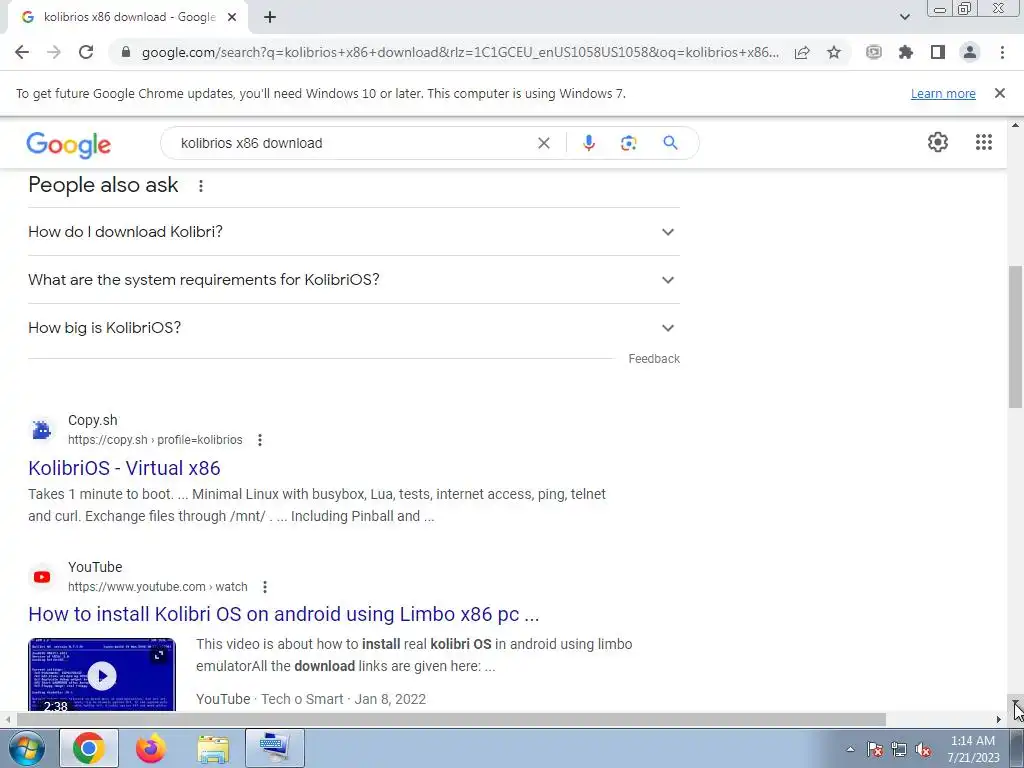Screen dimensions: 1024x768
Task: Click the horizontal scrollbar thumb
Action: click(451, 720)
